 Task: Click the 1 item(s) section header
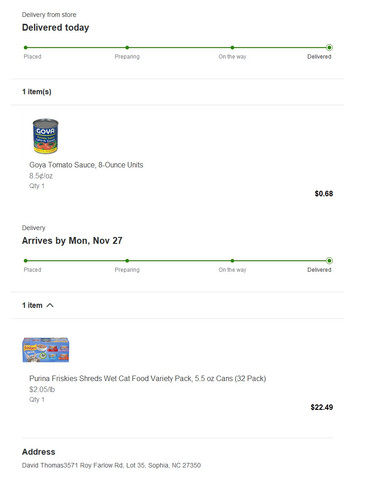37,92
